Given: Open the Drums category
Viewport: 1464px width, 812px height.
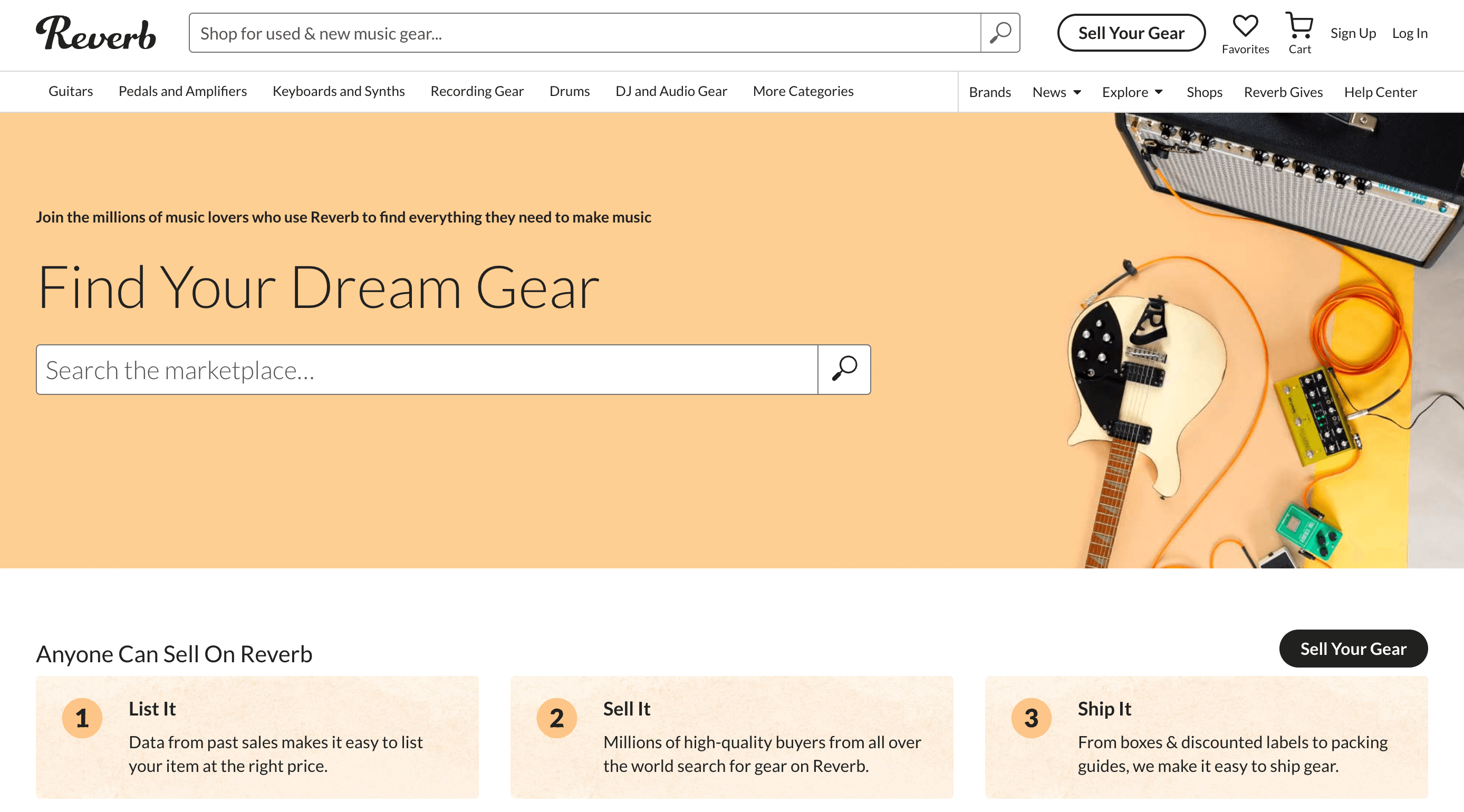Looking at the screenshot, I should 570,91.
